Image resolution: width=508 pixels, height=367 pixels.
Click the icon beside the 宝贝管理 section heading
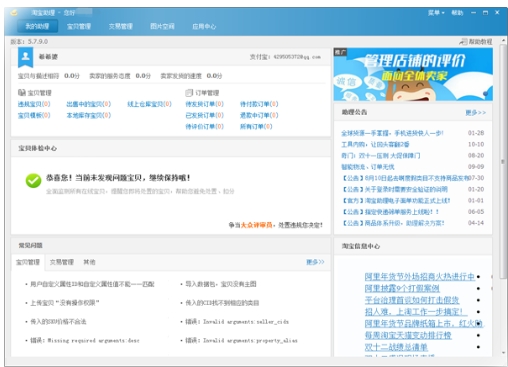(22, 92)
